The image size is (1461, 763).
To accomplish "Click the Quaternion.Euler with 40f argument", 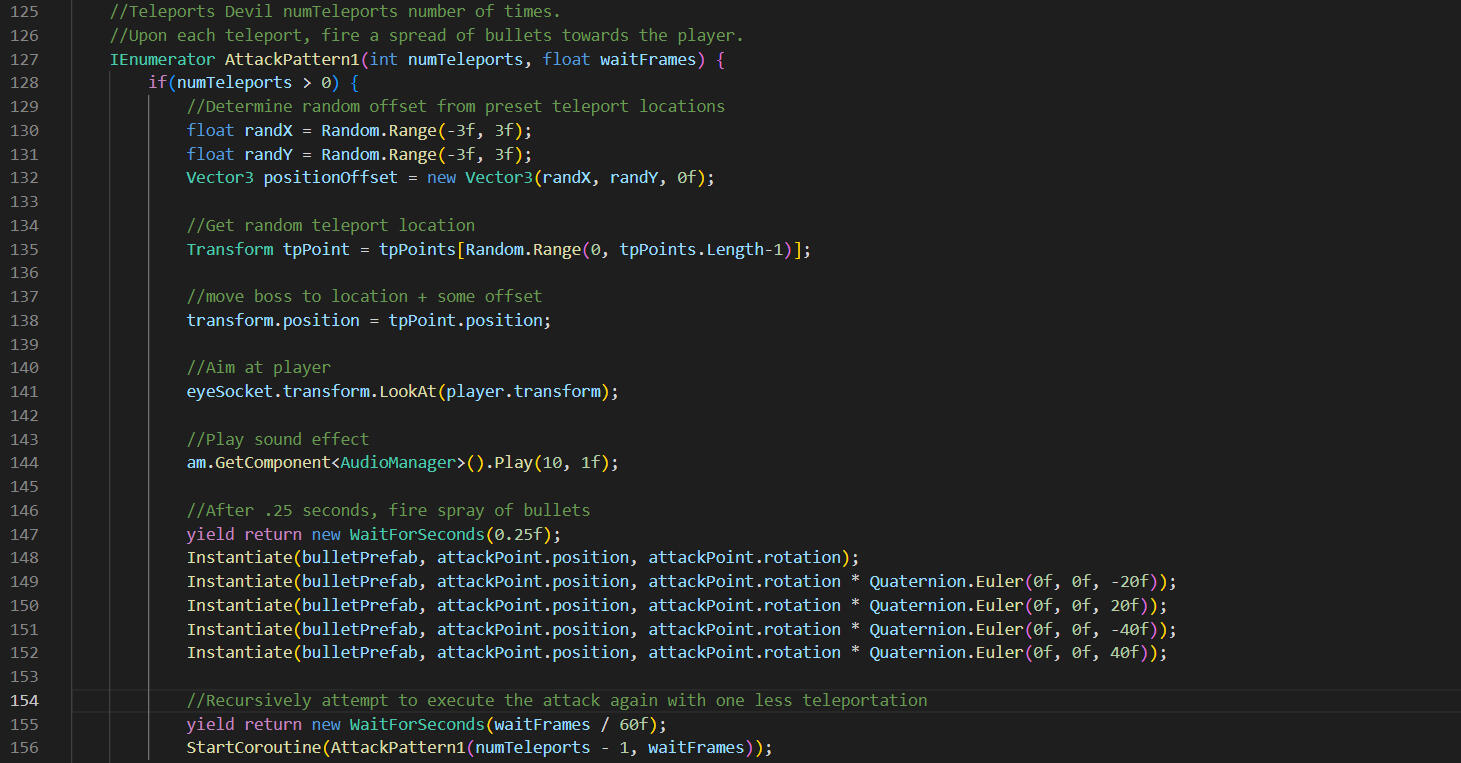I will 1012,652.
